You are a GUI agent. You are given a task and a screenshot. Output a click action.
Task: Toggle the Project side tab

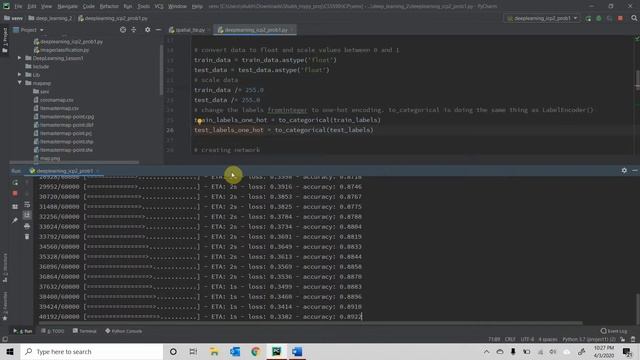5,40
